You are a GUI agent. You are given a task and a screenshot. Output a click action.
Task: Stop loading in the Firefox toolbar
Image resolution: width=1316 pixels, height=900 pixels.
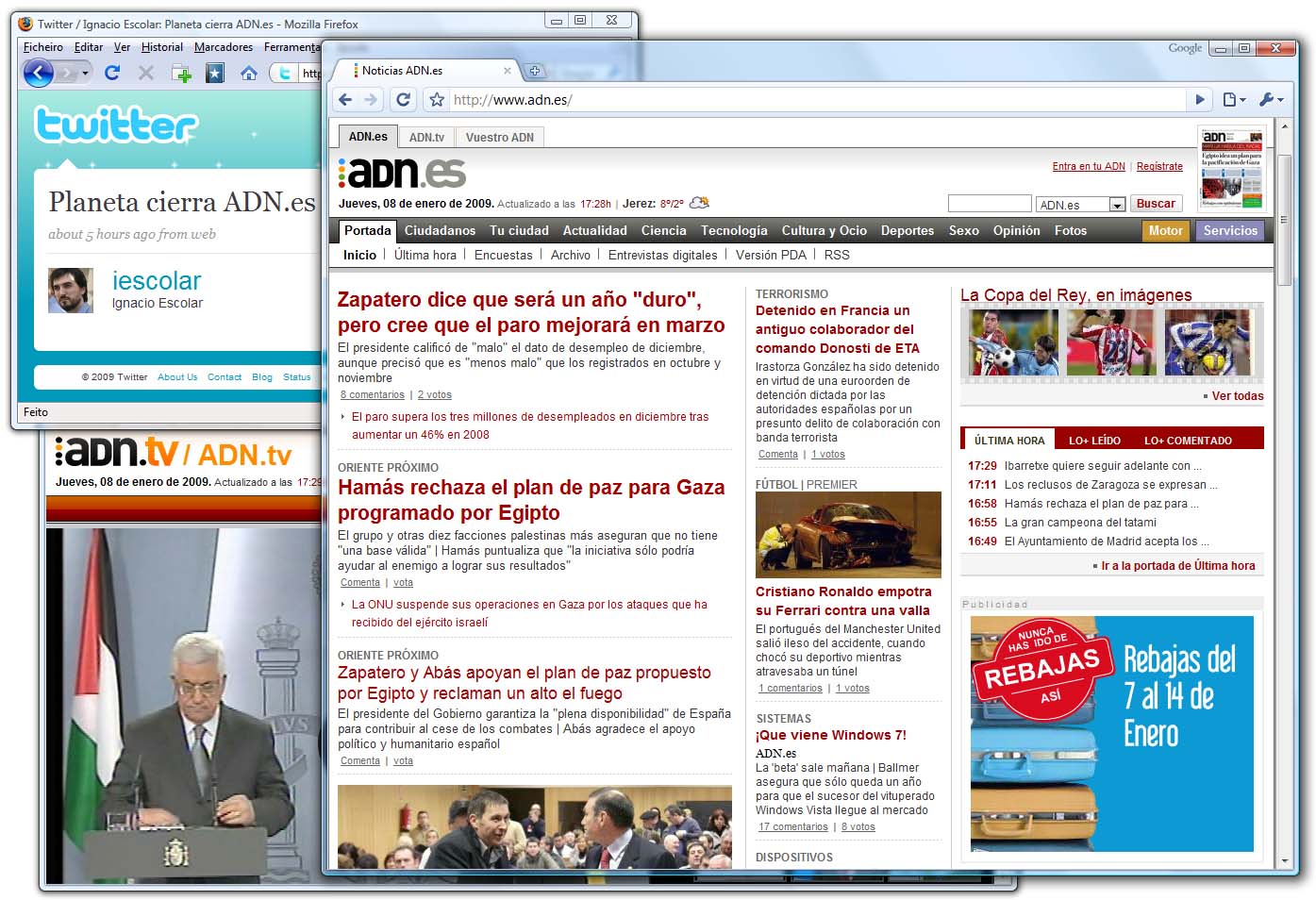click(x=145, y=73)
